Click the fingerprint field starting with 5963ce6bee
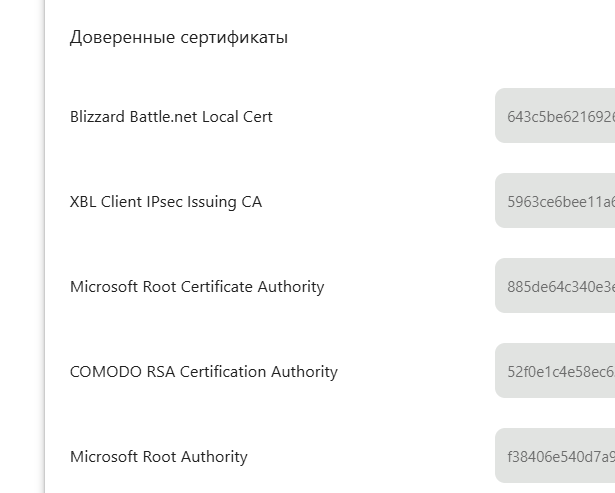 click(555, 200)
